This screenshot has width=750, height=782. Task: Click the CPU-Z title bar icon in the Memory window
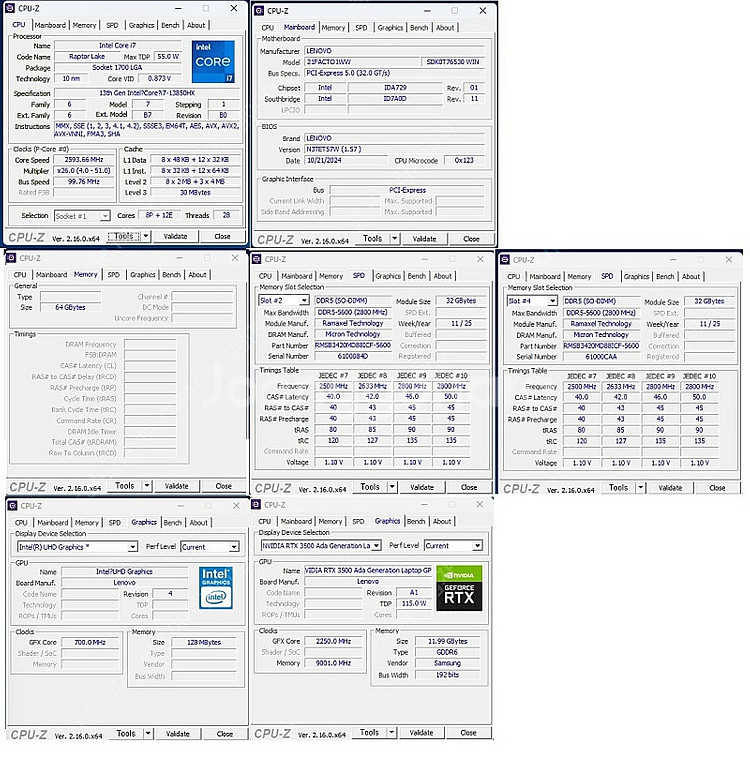coord(10,258)
